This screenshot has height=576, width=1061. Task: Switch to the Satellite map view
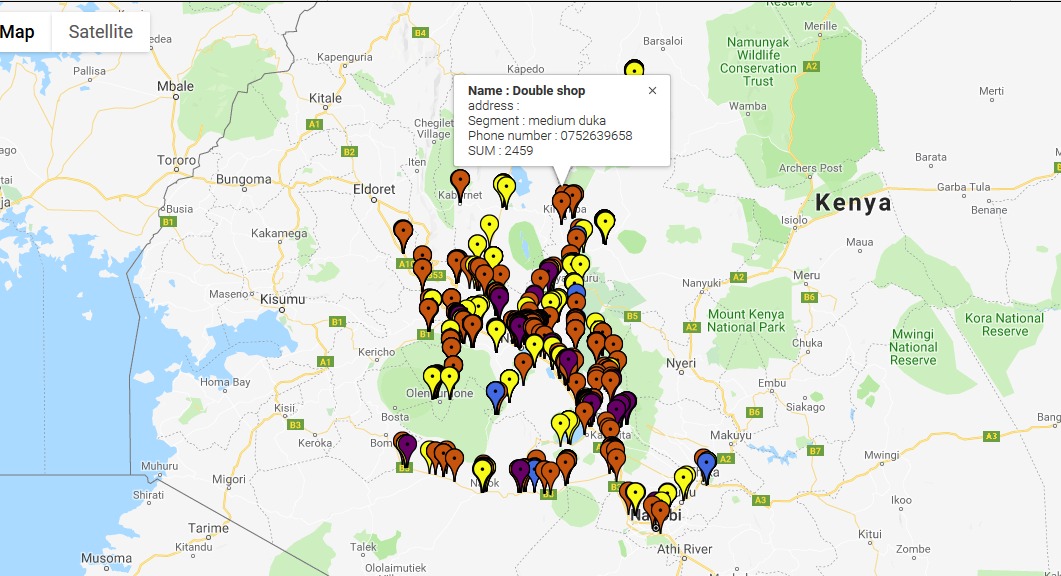point(100,32)
